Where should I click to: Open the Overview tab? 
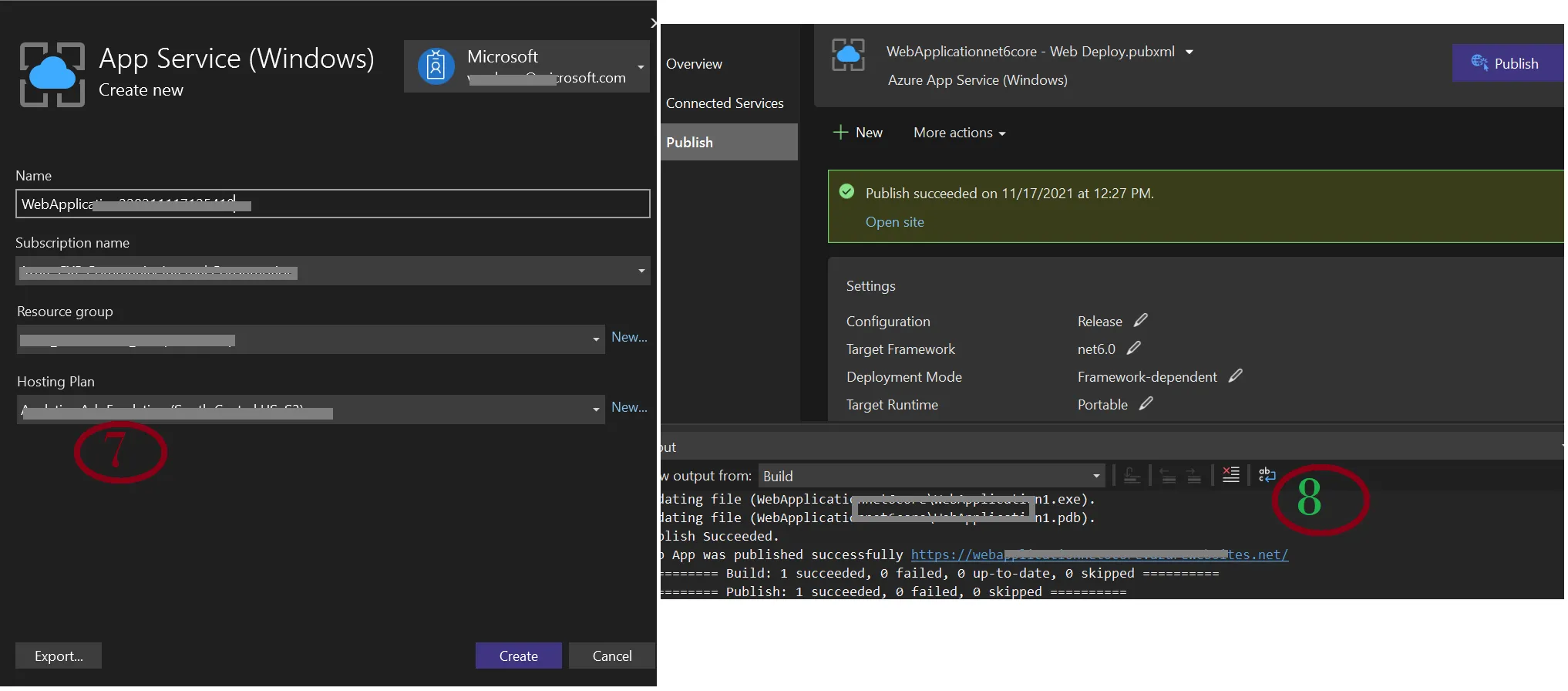tap(694, 64)
